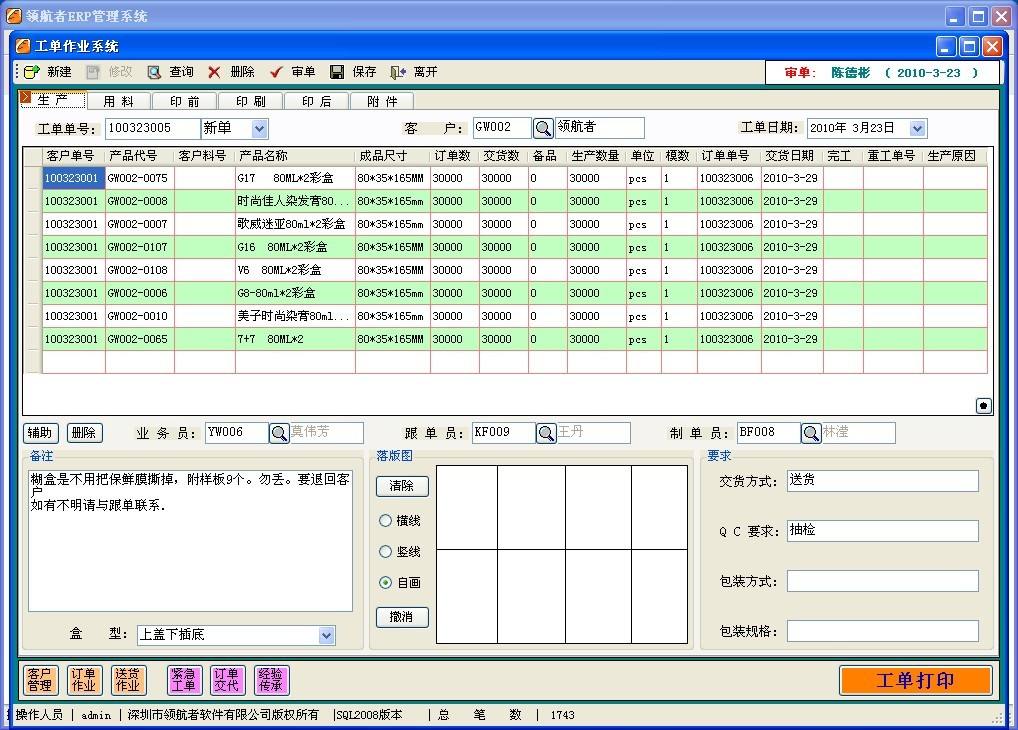Click the 经验传承 pink shortcut icon
Screen dimensions: 1018x730
(x=271, y=680)
